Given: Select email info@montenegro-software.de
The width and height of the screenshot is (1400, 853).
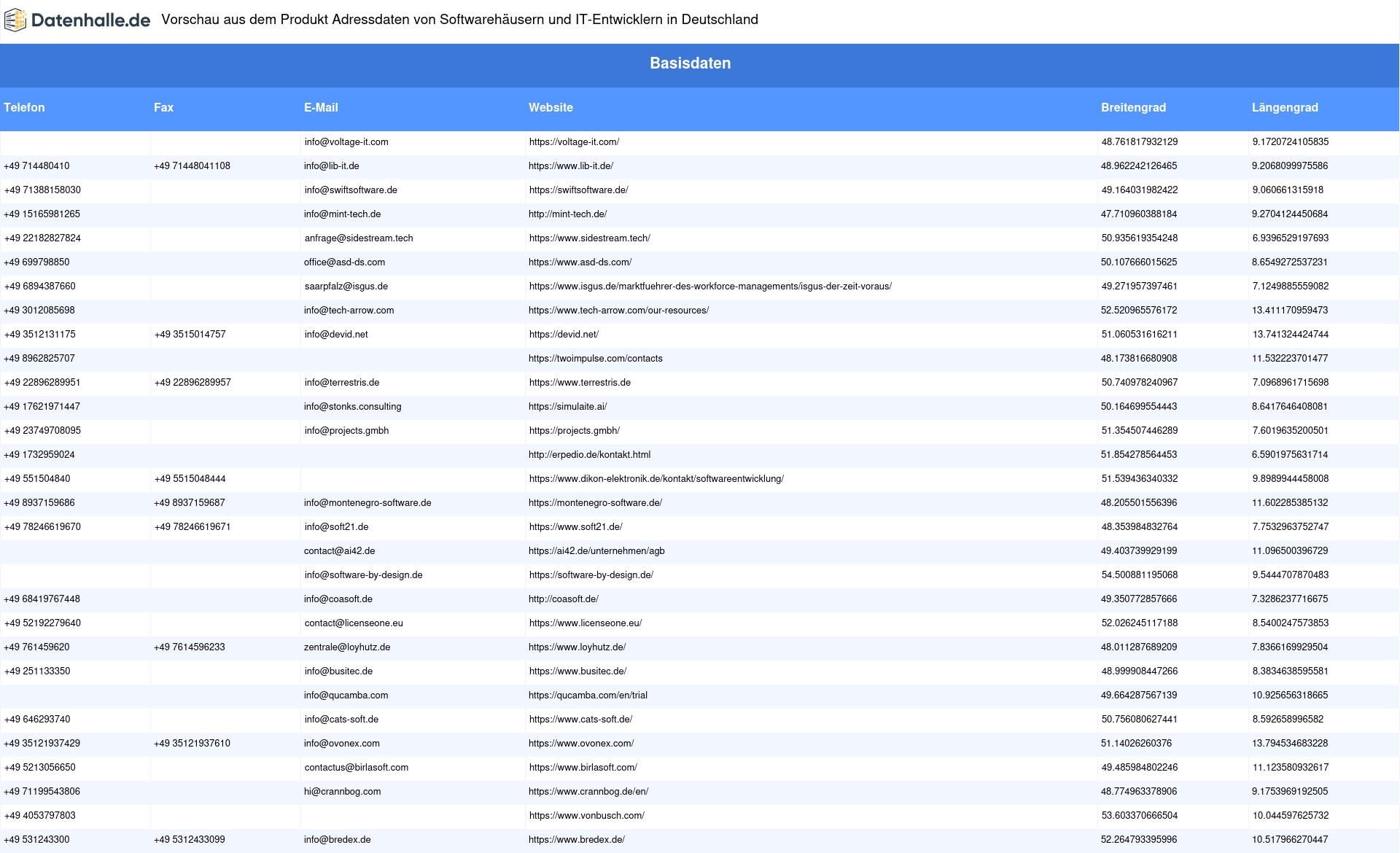Looking at the screenshot, I should click(367, 503).
